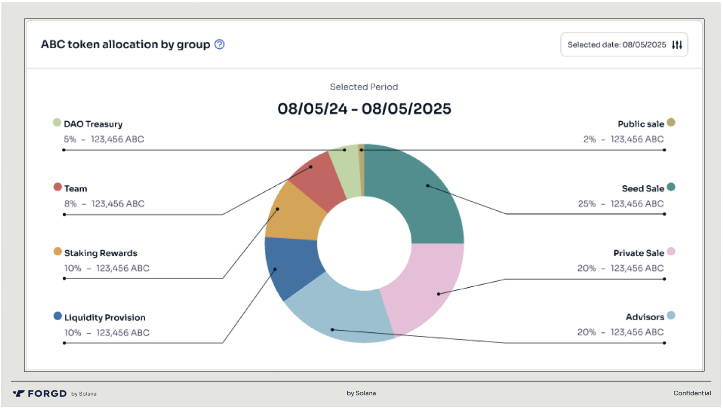This screenshot has height=408, width=723.
Task: Select the dark blue Liquidity Provision segment
Action: (290, 265)
